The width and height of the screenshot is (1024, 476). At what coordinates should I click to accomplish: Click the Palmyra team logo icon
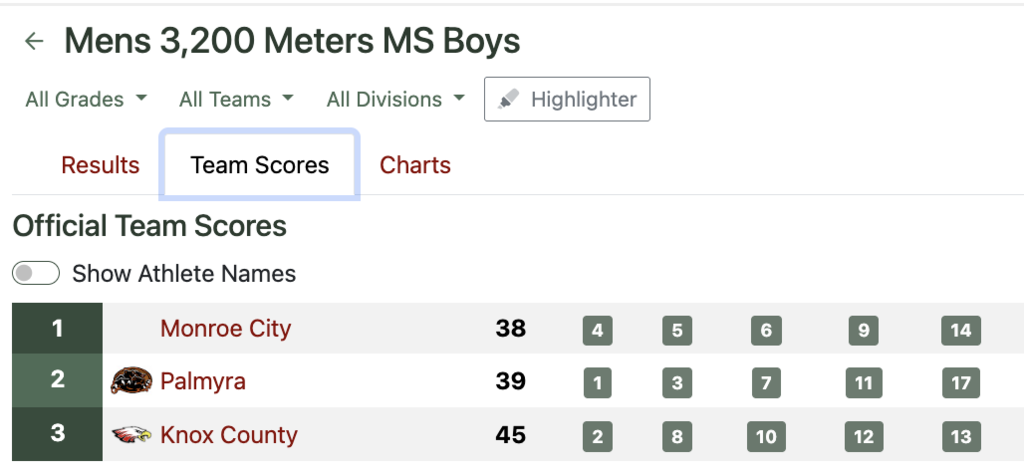pyautogui.click(x=131, y=381)
